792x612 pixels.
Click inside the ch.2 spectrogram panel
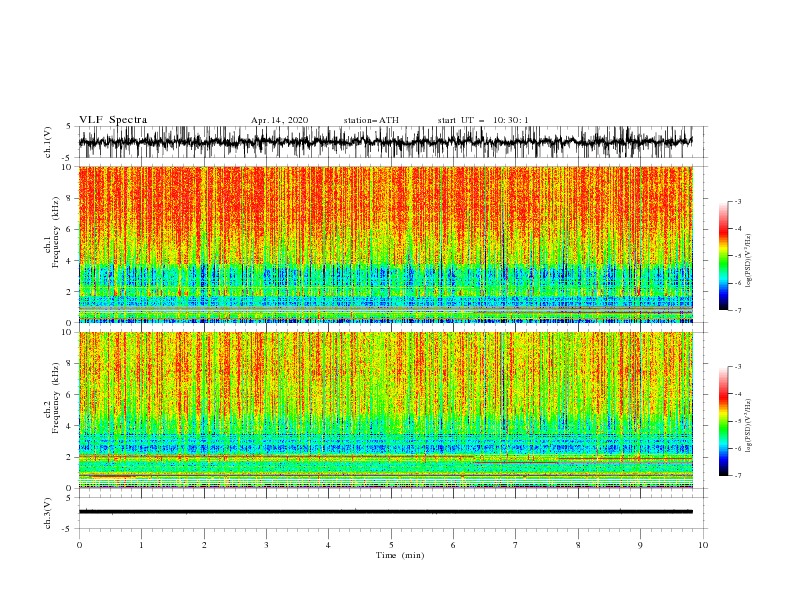[385, 410]
